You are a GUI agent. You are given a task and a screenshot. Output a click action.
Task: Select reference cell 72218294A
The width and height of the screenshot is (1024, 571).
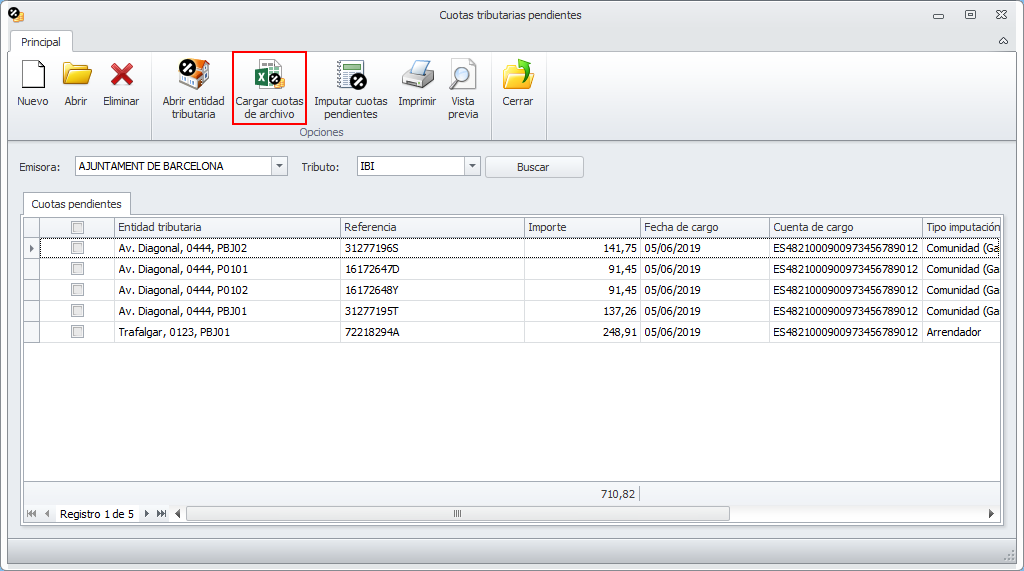(x=432, y=332)
